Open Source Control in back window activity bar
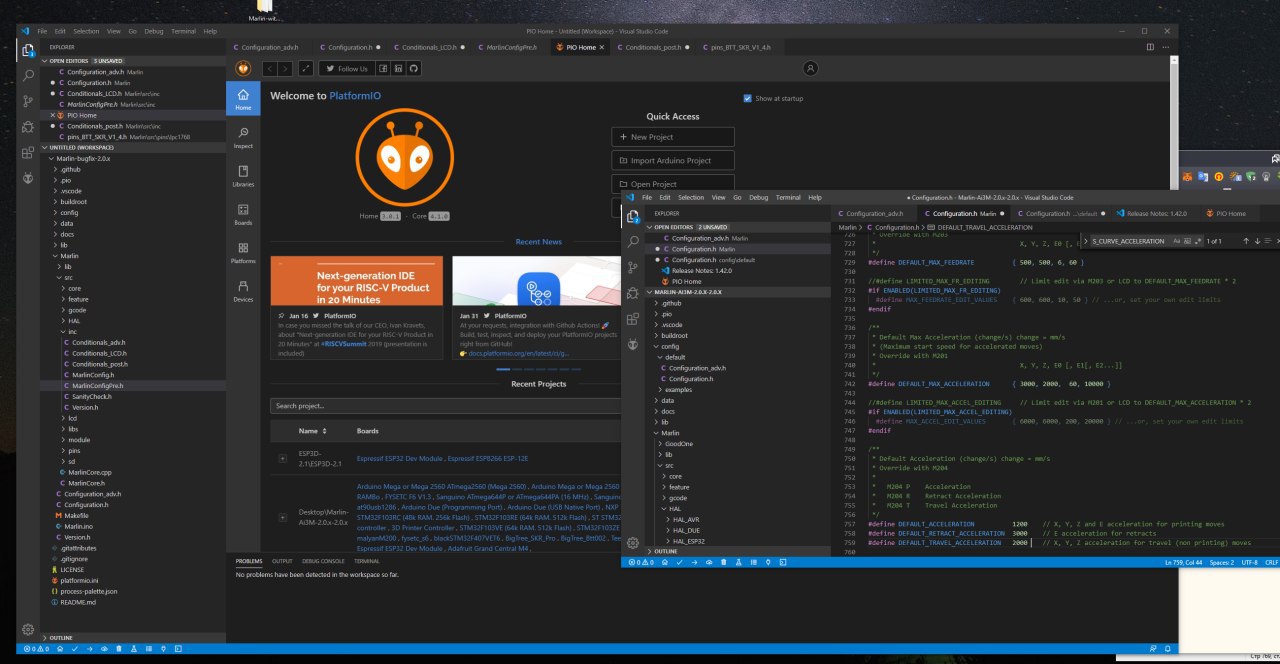 coord(28,101)
